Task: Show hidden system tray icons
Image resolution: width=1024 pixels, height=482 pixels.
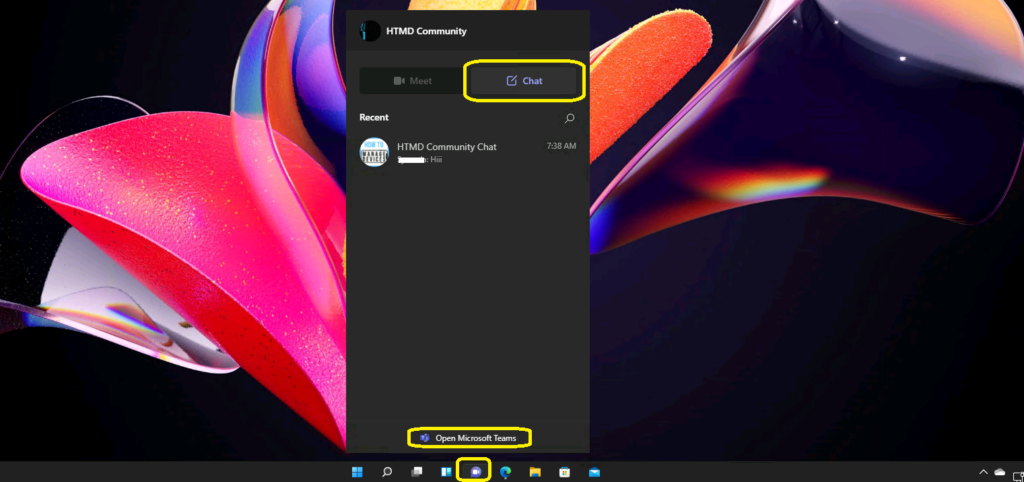Action: (x=983, y=472)
